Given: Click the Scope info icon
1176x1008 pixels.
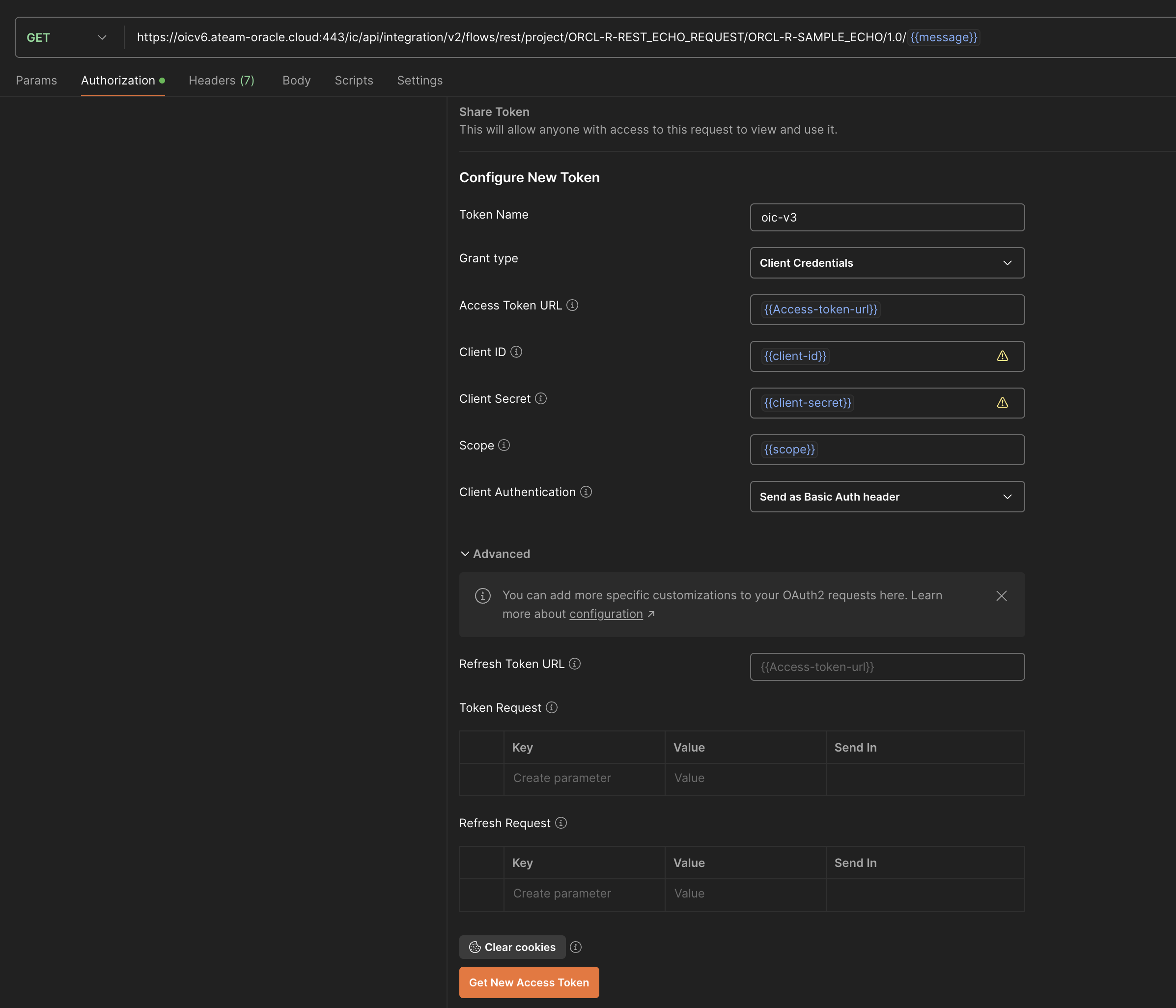Looking at the screenshot, I should tap(504, 445).
